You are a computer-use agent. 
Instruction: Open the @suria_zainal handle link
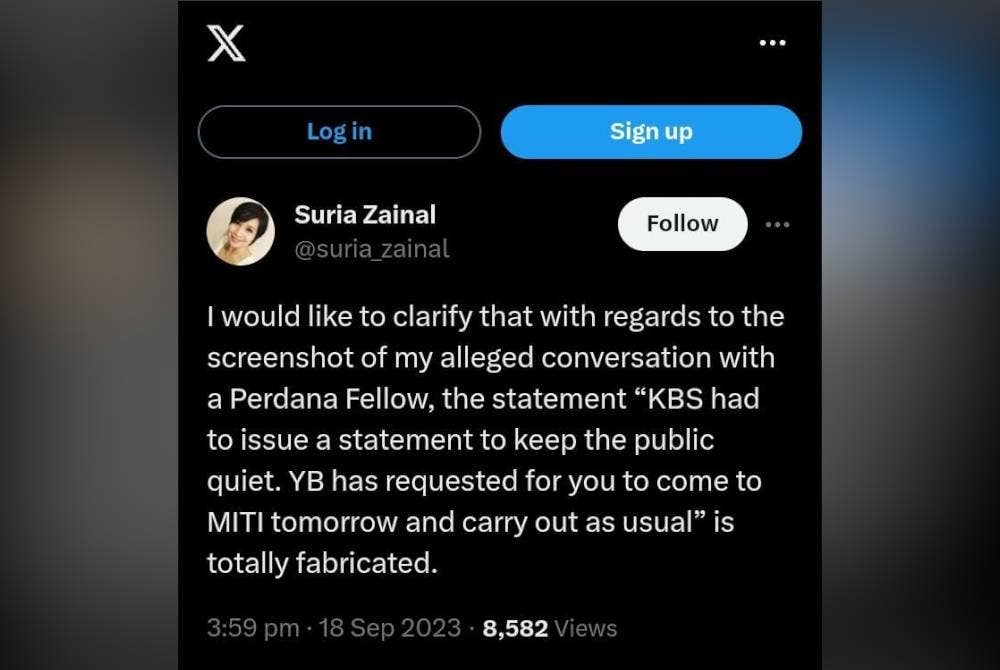(x=374, y=249)
